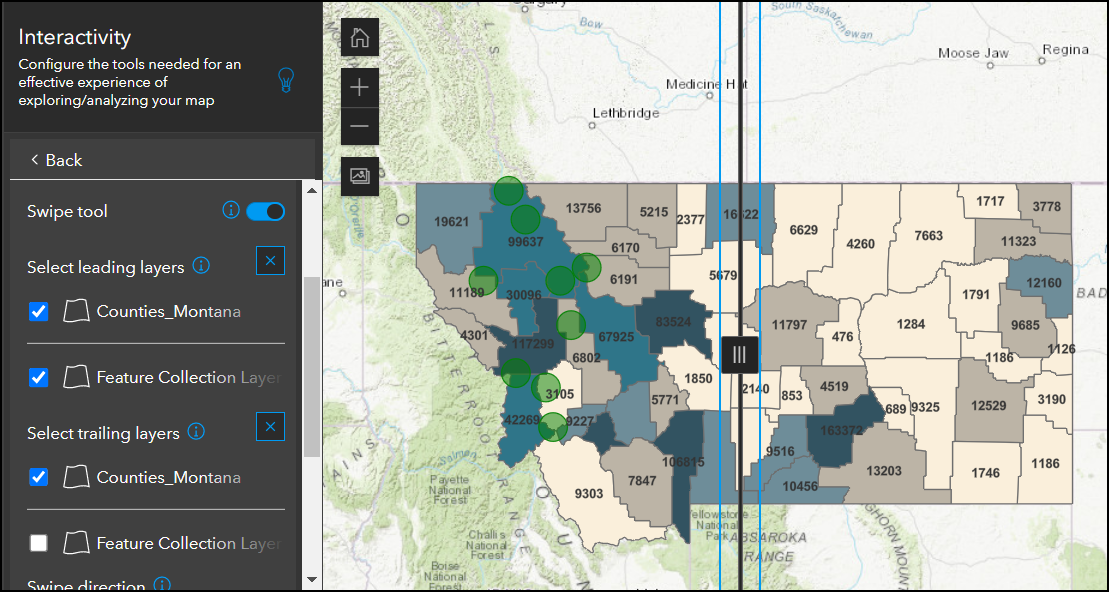Uncheck Counties_Montana under leading layers
Viewport: 1109px width, 592px height.
[39, 312]
